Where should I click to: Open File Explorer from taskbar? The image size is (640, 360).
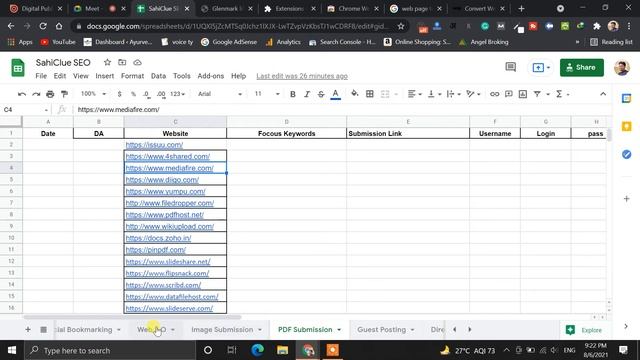coord(282,350)
